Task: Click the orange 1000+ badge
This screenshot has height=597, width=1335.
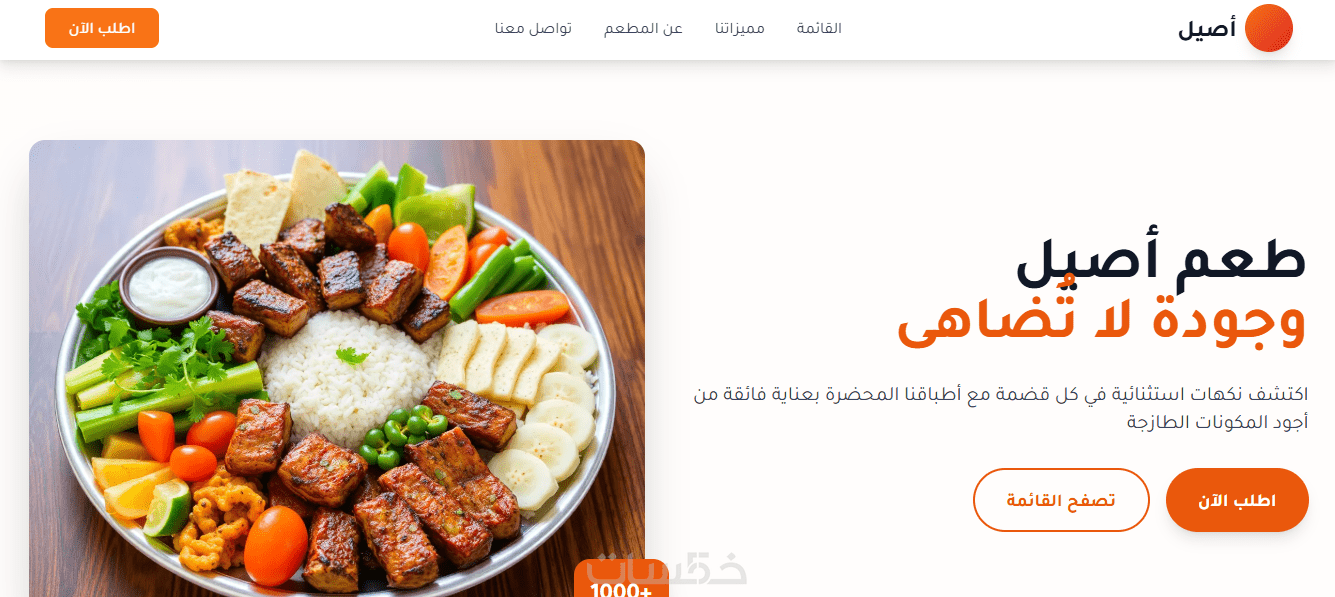Action: click(621, 580)
